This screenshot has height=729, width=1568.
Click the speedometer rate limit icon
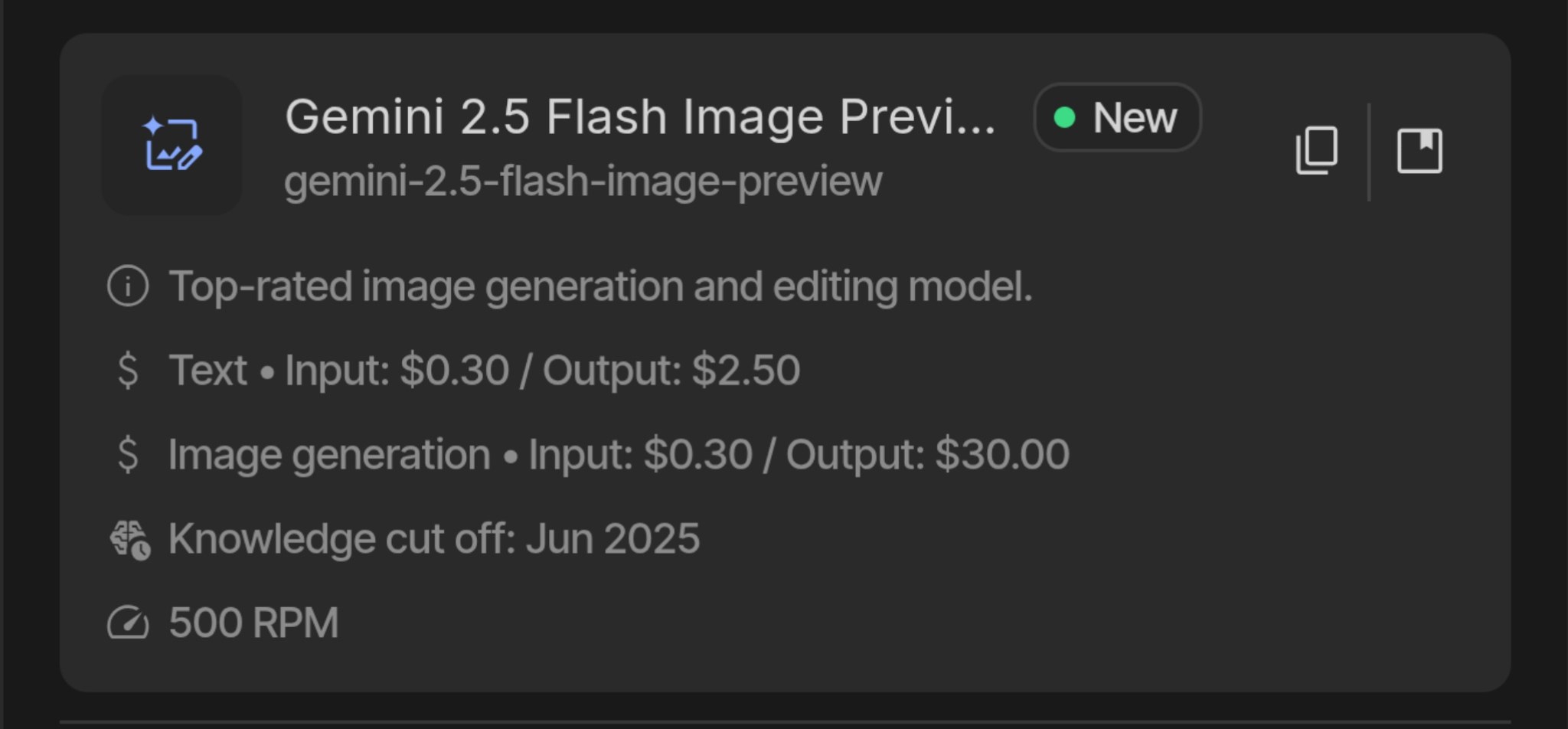click(128, 623)
